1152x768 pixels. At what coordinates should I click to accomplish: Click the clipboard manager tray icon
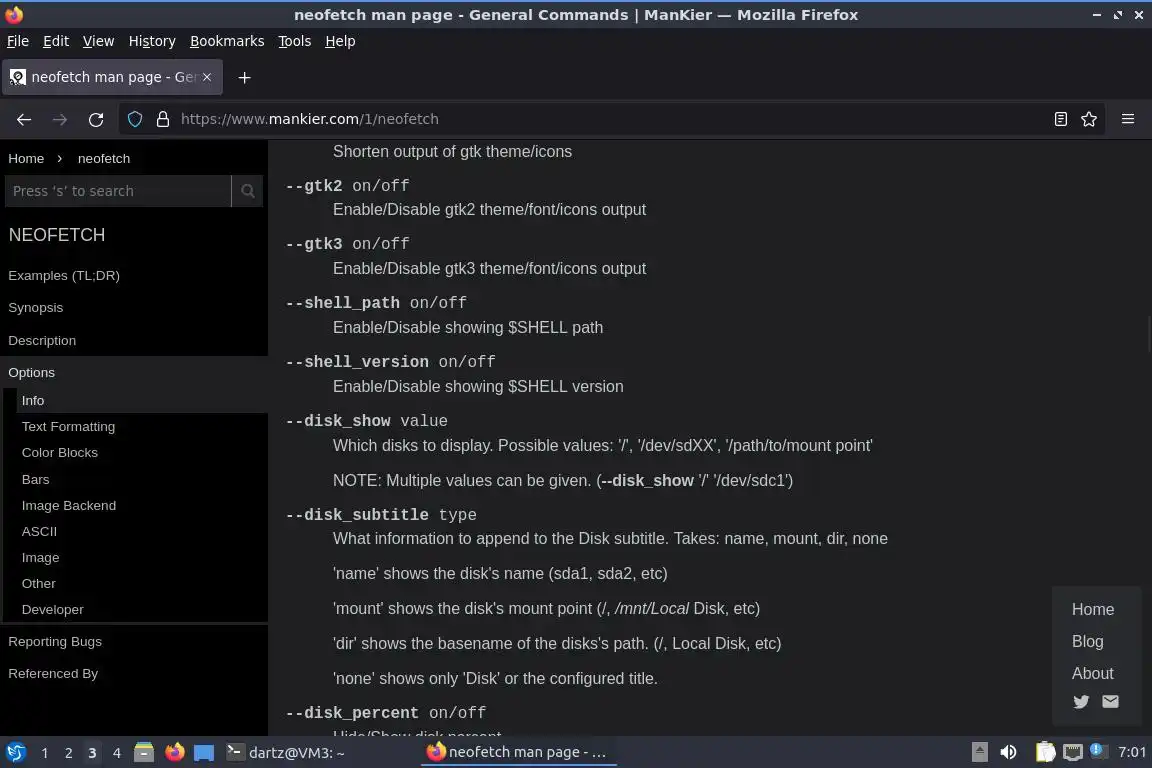[x=1045, y=752]
